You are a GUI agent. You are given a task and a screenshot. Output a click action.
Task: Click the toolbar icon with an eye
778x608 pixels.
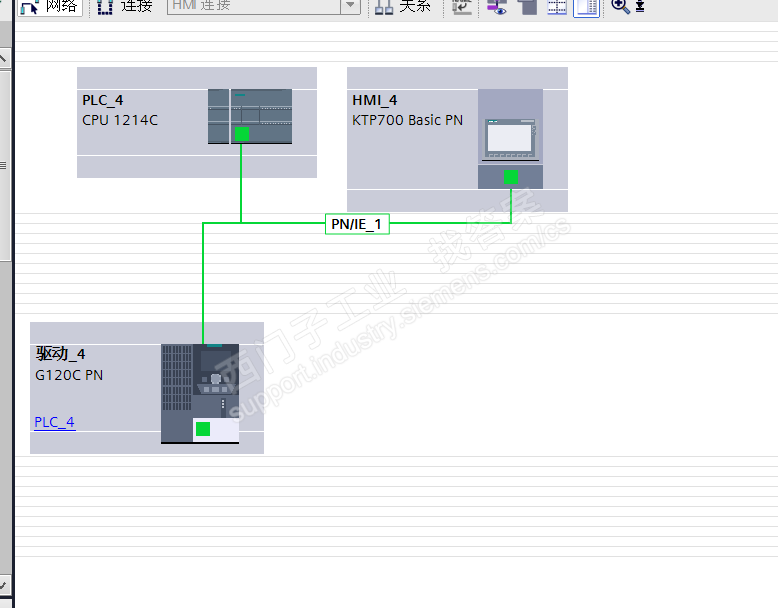(497, 7)
